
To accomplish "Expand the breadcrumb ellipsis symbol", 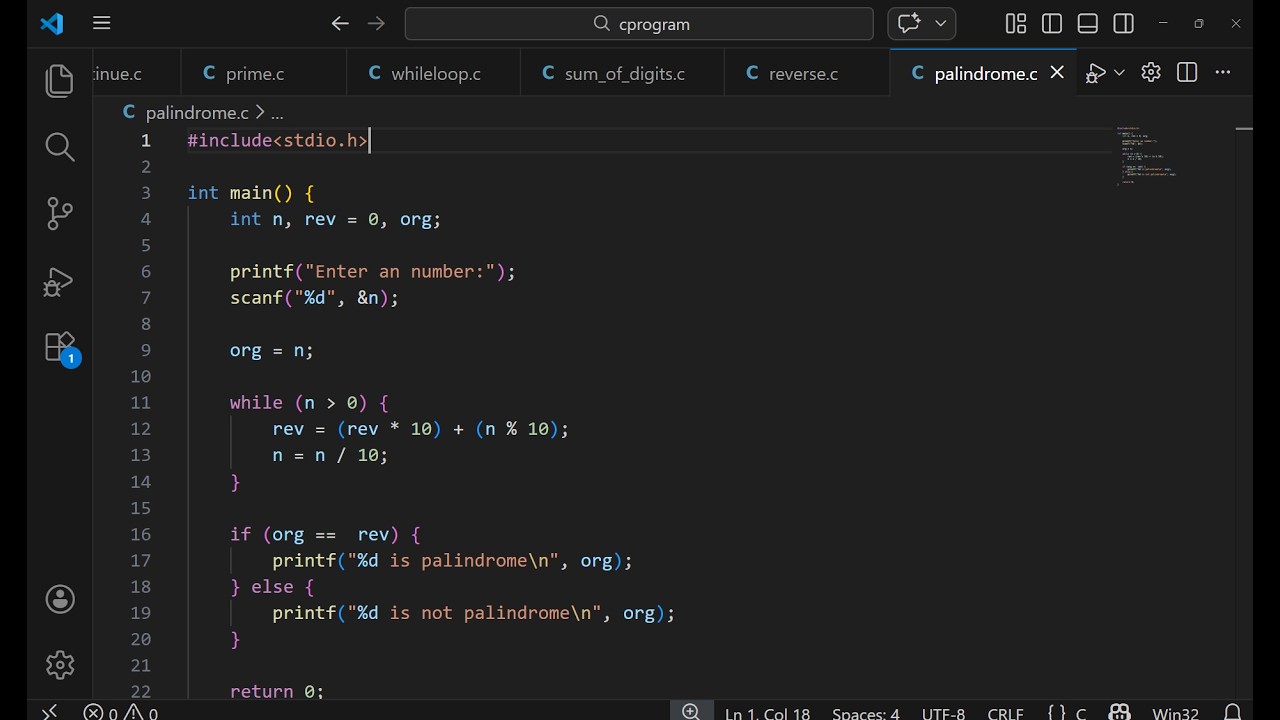I will tap(277, 113).
